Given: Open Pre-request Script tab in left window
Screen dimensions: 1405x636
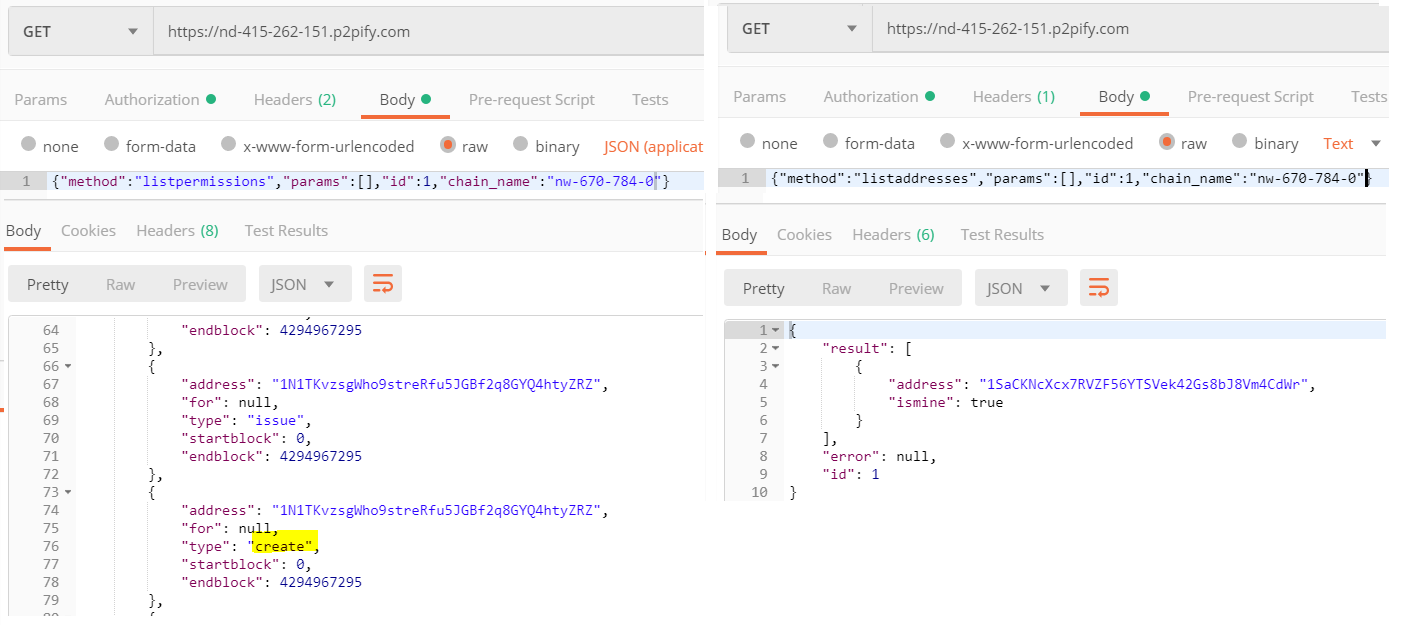Looking at the screenshot, I should point(532,99).
